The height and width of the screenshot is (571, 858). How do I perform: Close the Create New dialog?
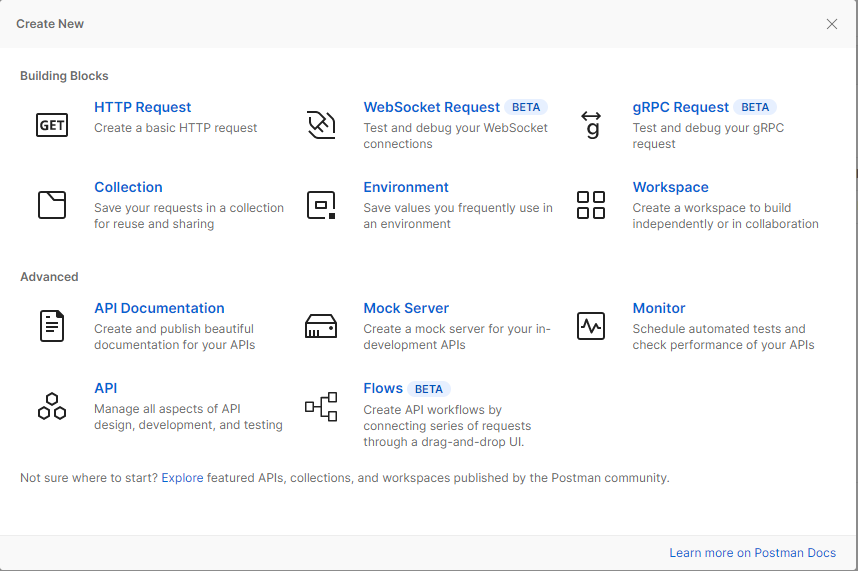pyautogui.click(x=832, y=24)
